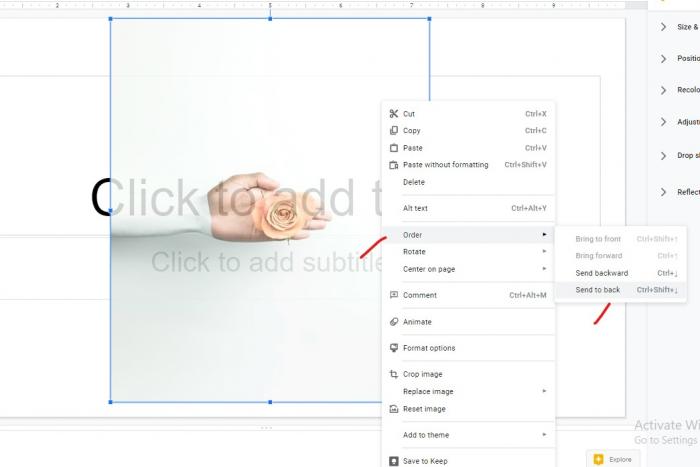Viewport: 700px width, 467px height.
Task: Click the Animate icon
Action: (393, 321)
